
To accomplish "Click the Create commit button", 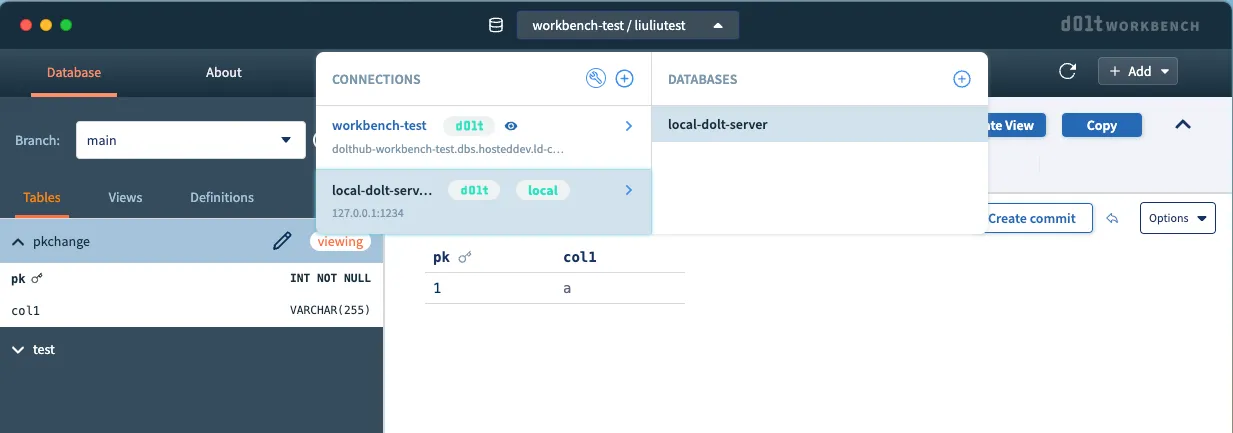I will (1033, 218).
